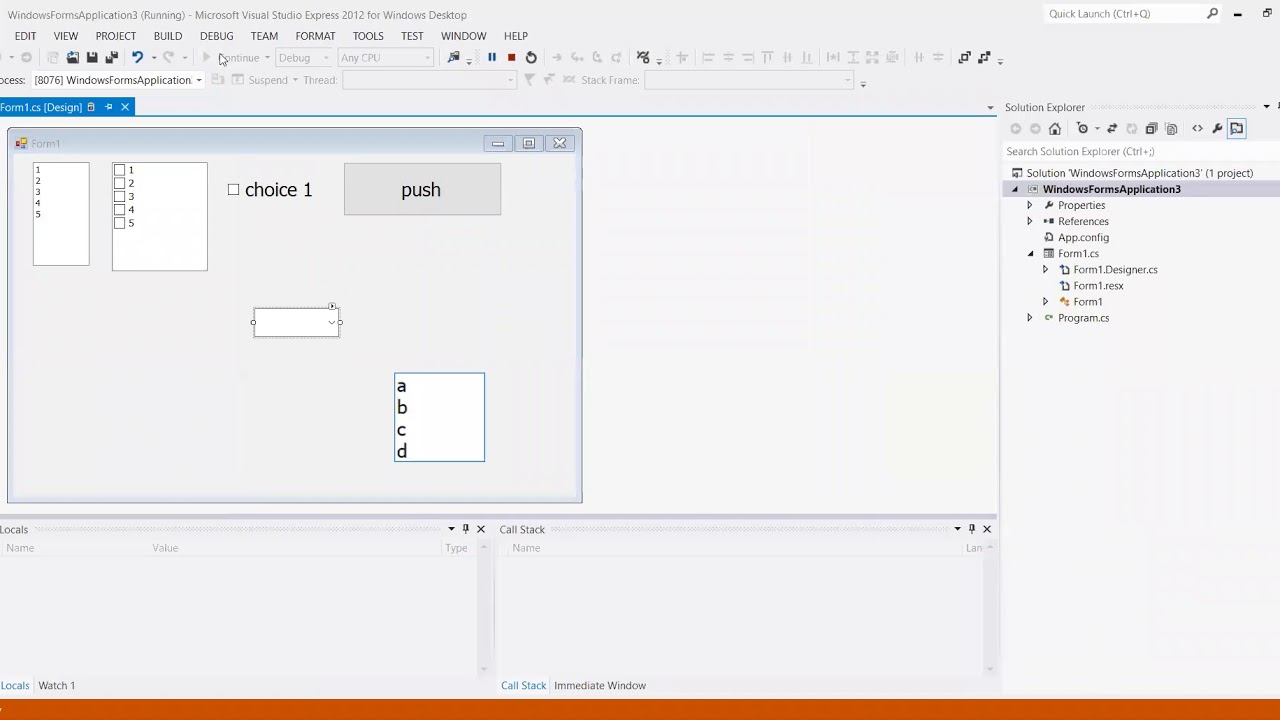This screenshot has height=720, width=1280.
Task: Open the HELP menu
Action: click(x=516, y=36)
